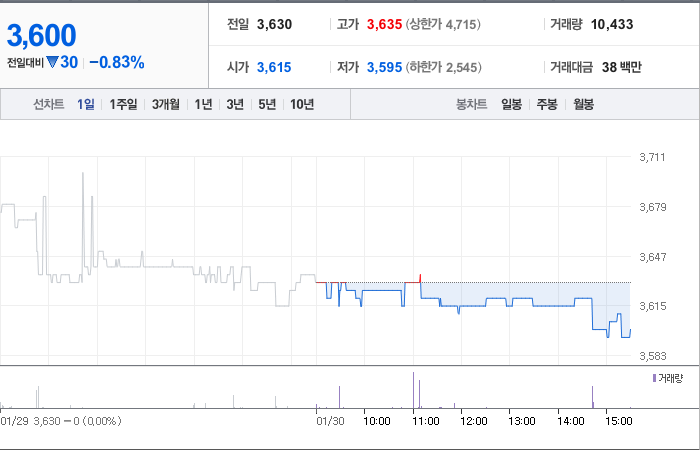
Task: Click the 하한가 2,545 text
Action: pos(443,67)
